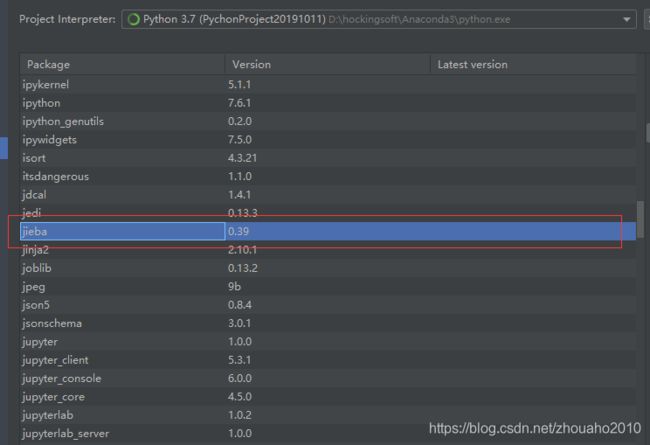
Task: Select the jedi package row
Action: tap(327, 213)
